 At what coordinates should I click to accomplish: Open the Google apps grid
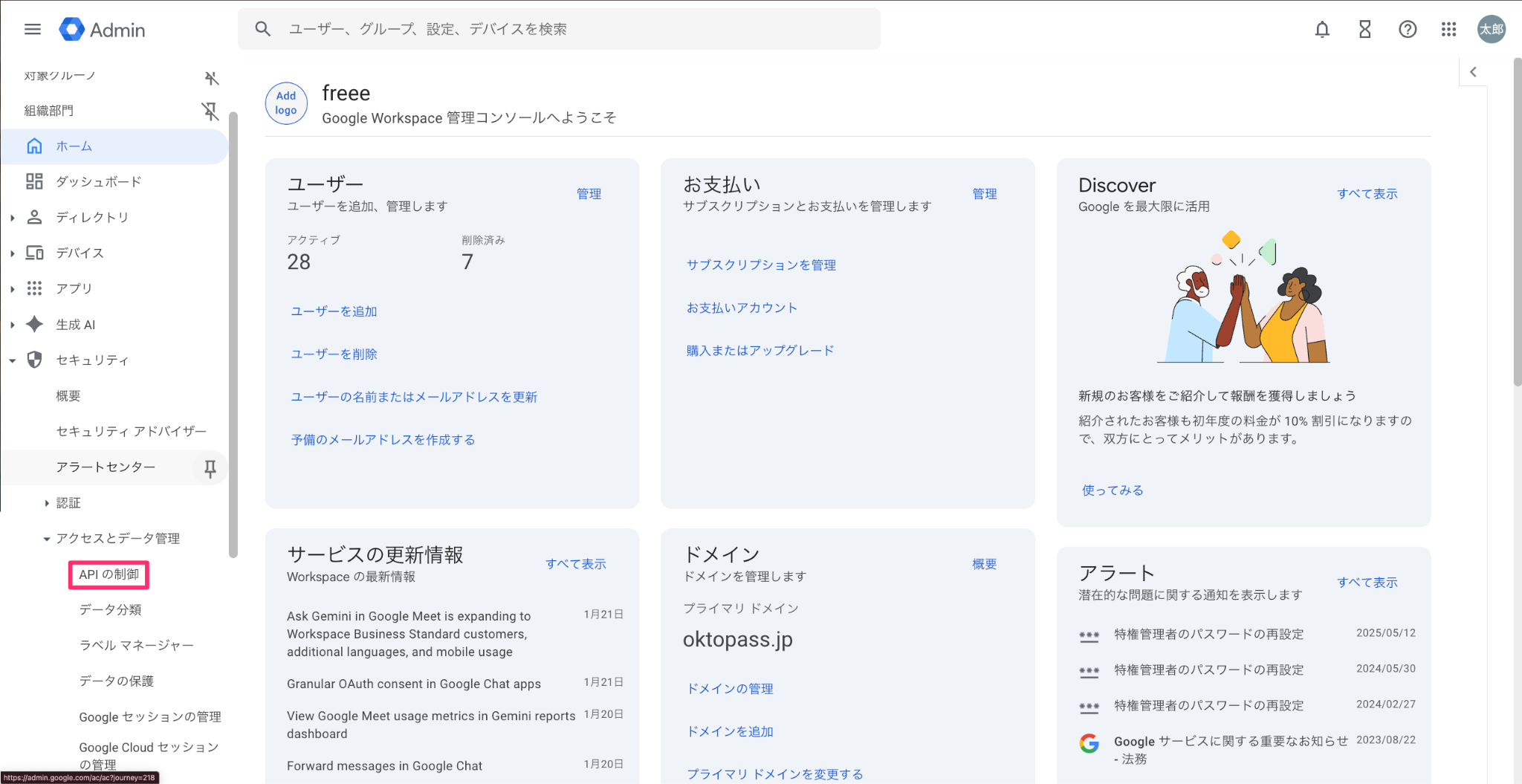click(x=1448, y=30)
